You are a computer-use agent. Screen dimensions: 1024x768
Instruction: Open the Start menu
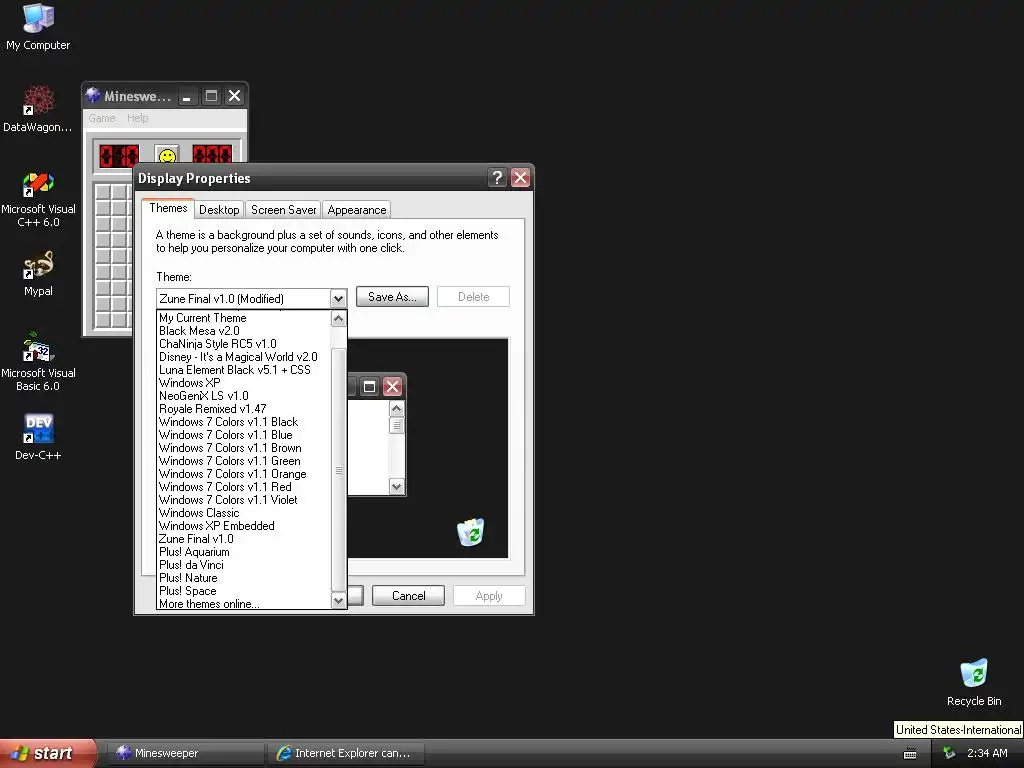(x=48, y=753)
